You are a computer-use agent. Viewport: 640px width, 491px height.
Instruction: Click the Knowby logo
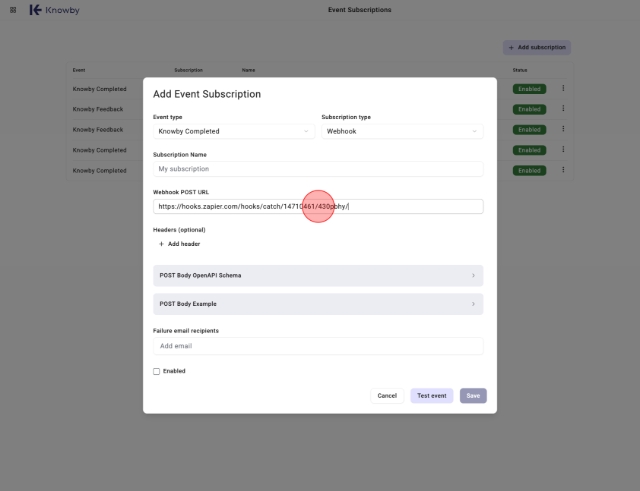[55, 10]
